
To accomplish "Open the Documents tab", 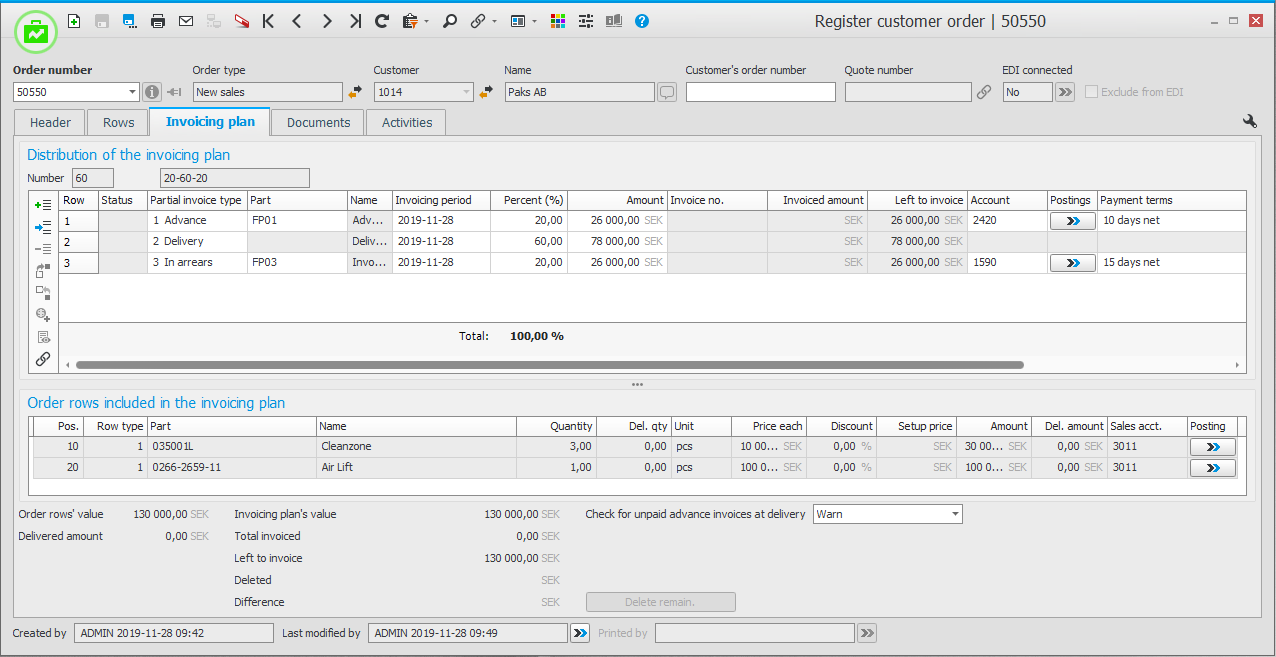I will (318, 122).
